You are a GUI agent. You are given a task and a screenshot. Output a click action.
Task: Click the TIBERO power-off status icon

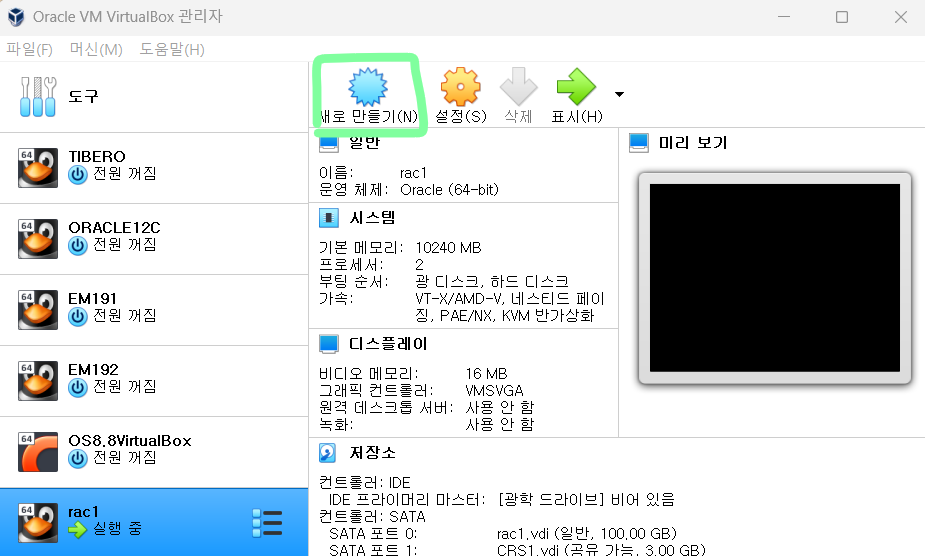pyautogui.click(x=78, y=175)
